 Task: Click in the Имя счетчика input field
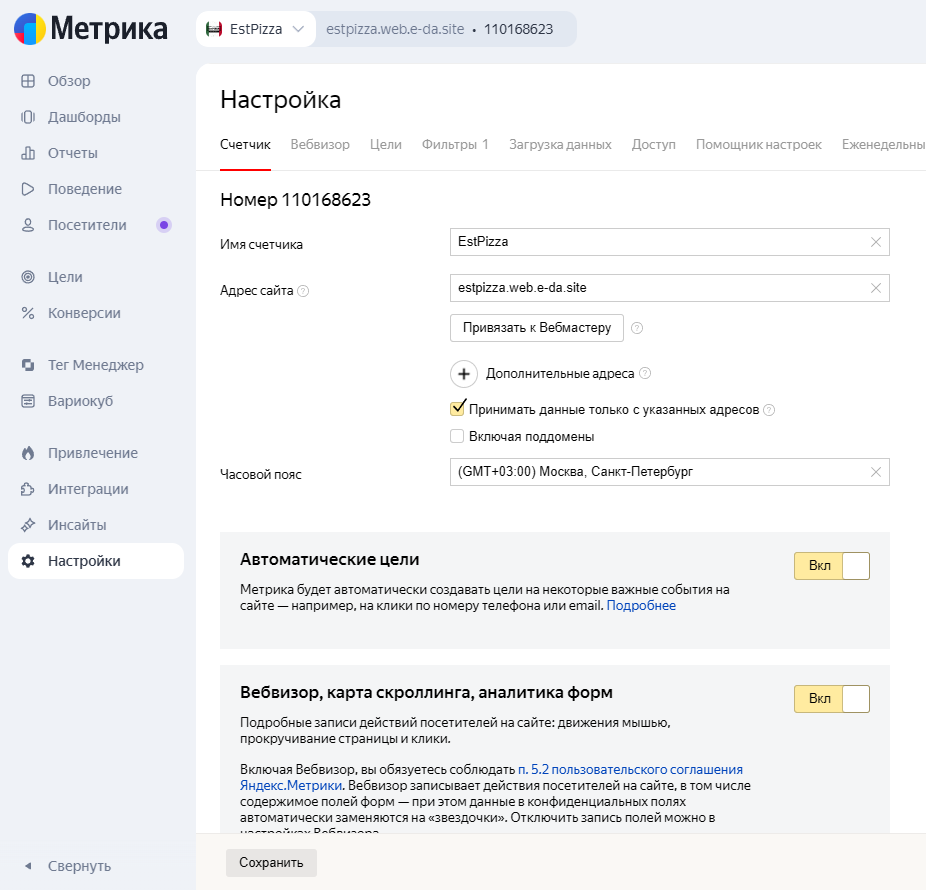tap(670, 242)
